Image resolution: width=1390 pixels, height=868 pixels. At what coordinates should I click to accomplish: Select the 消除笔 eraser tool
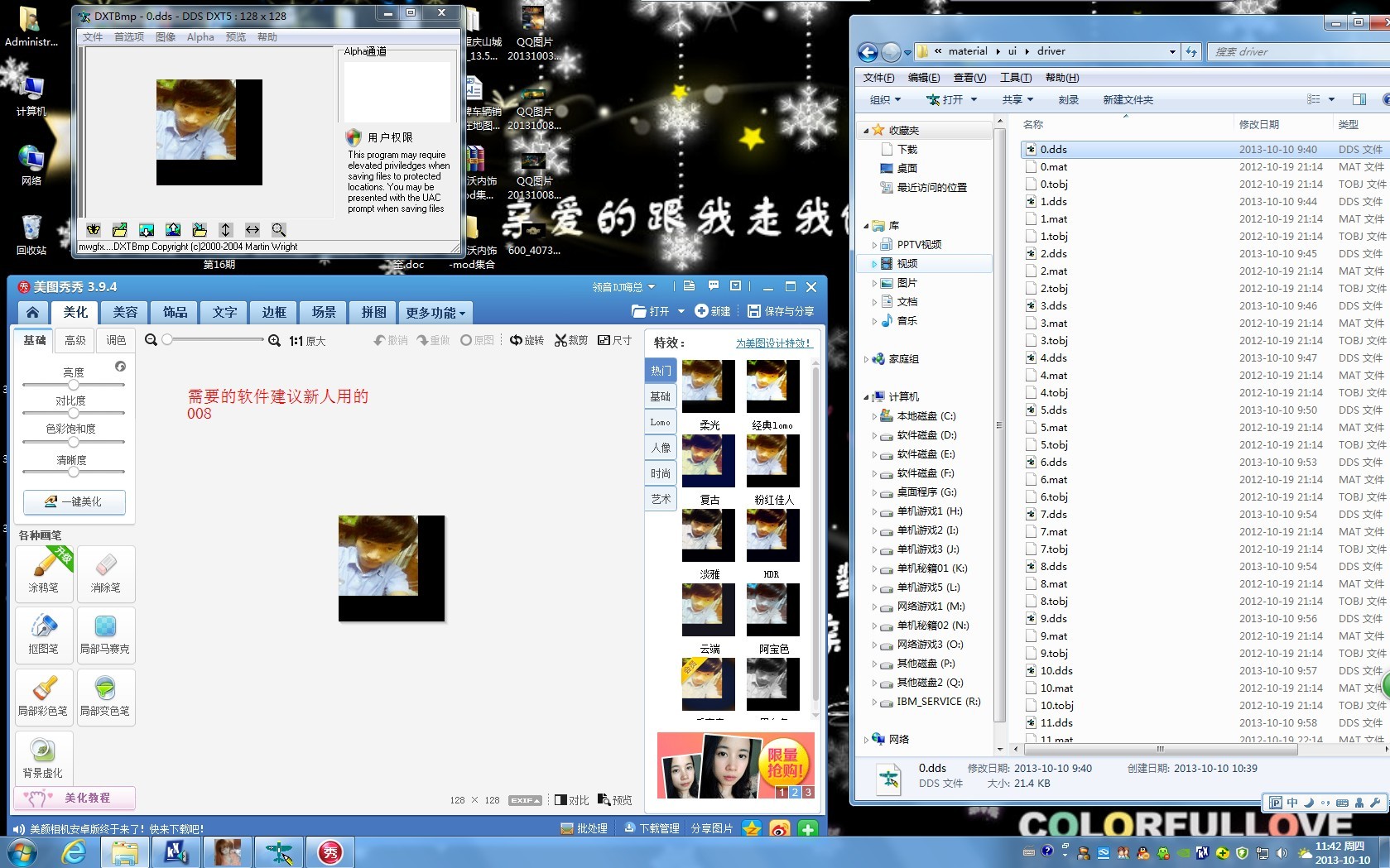click(x=105, y=573)
